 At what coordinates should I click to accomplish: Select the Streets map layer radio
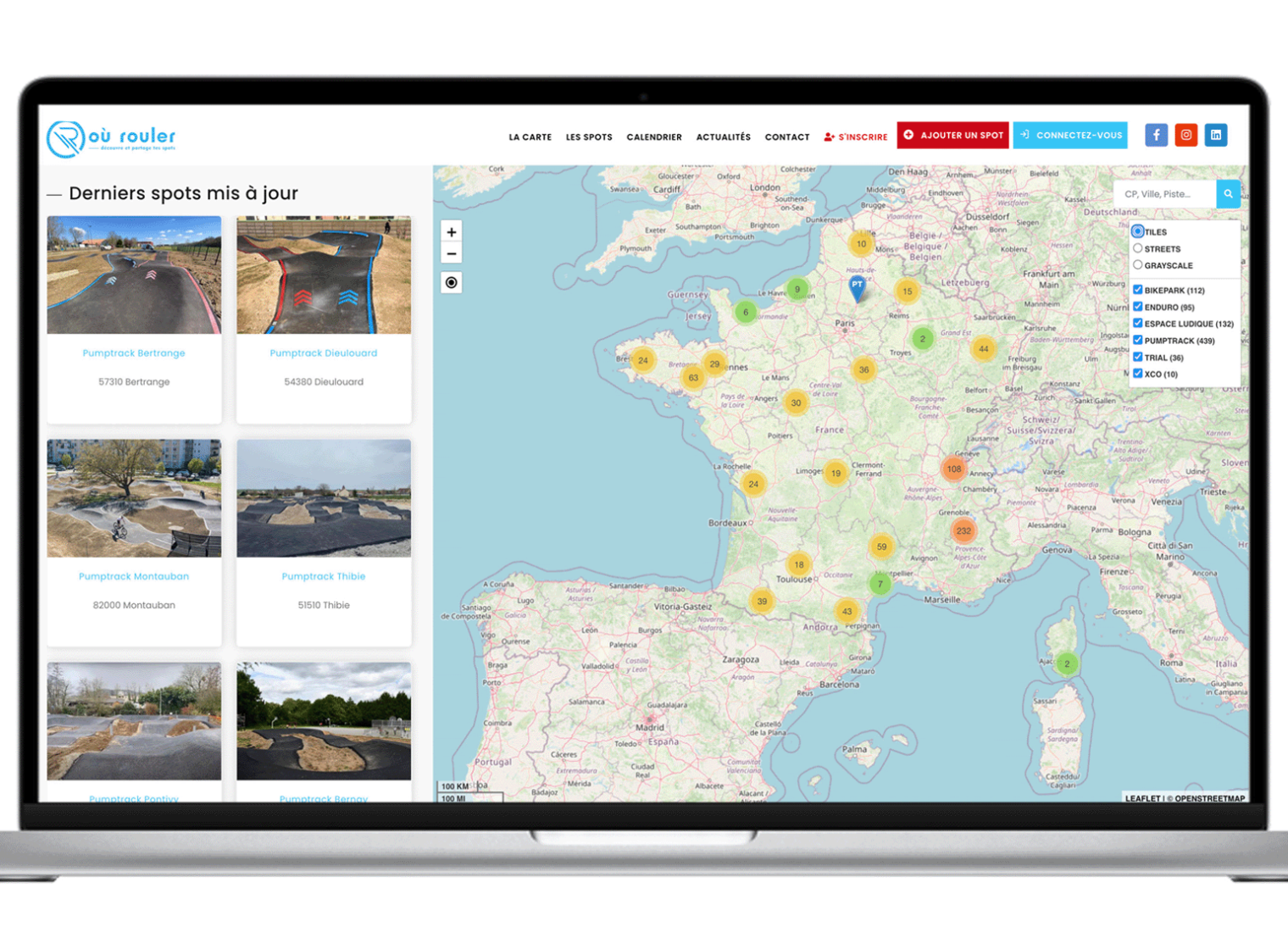(1137, 248)
